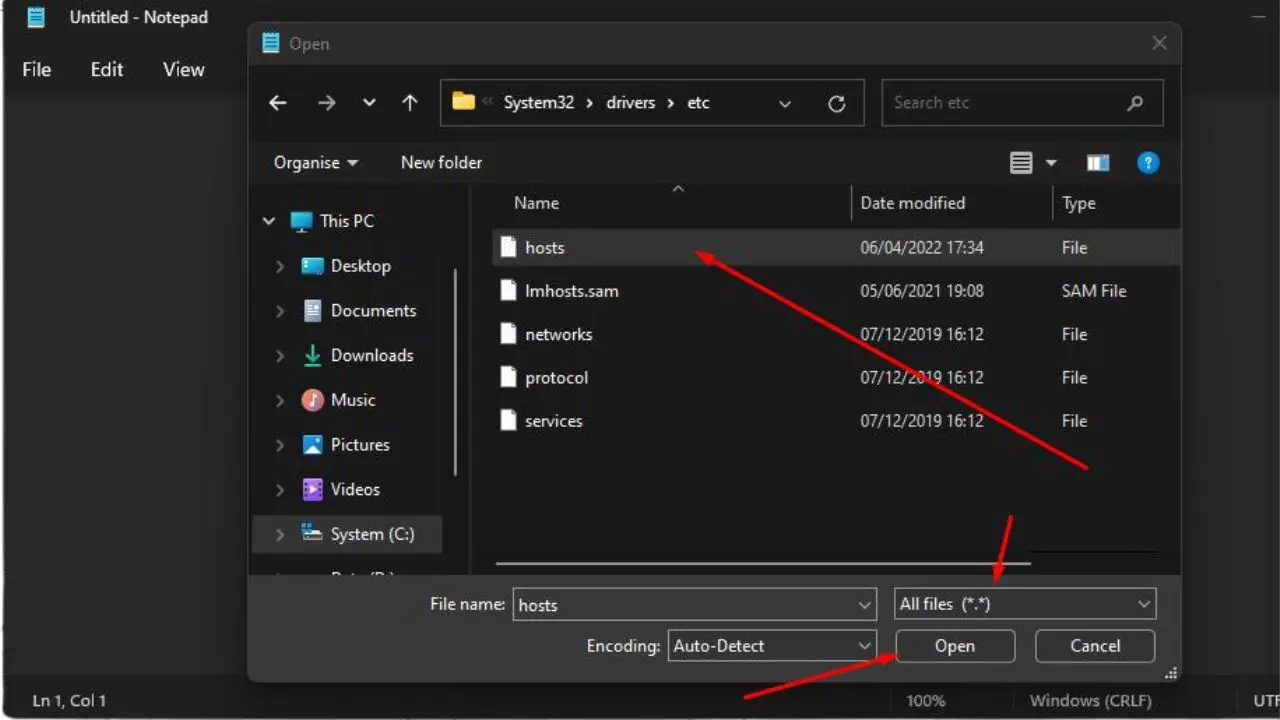Screen dimensions: 1280x720
Task: Click the Open button
Action: click(x=954, y=646)
